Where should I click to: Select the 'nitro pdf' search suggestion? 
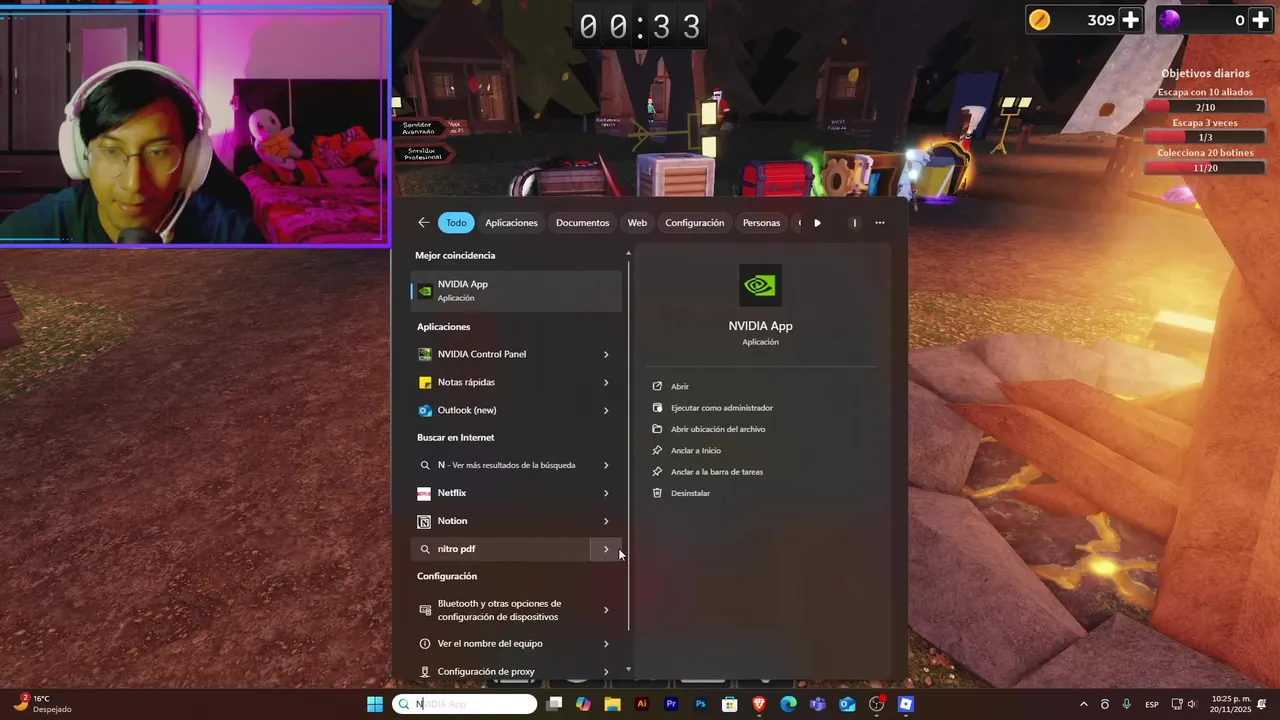[500, 549]
